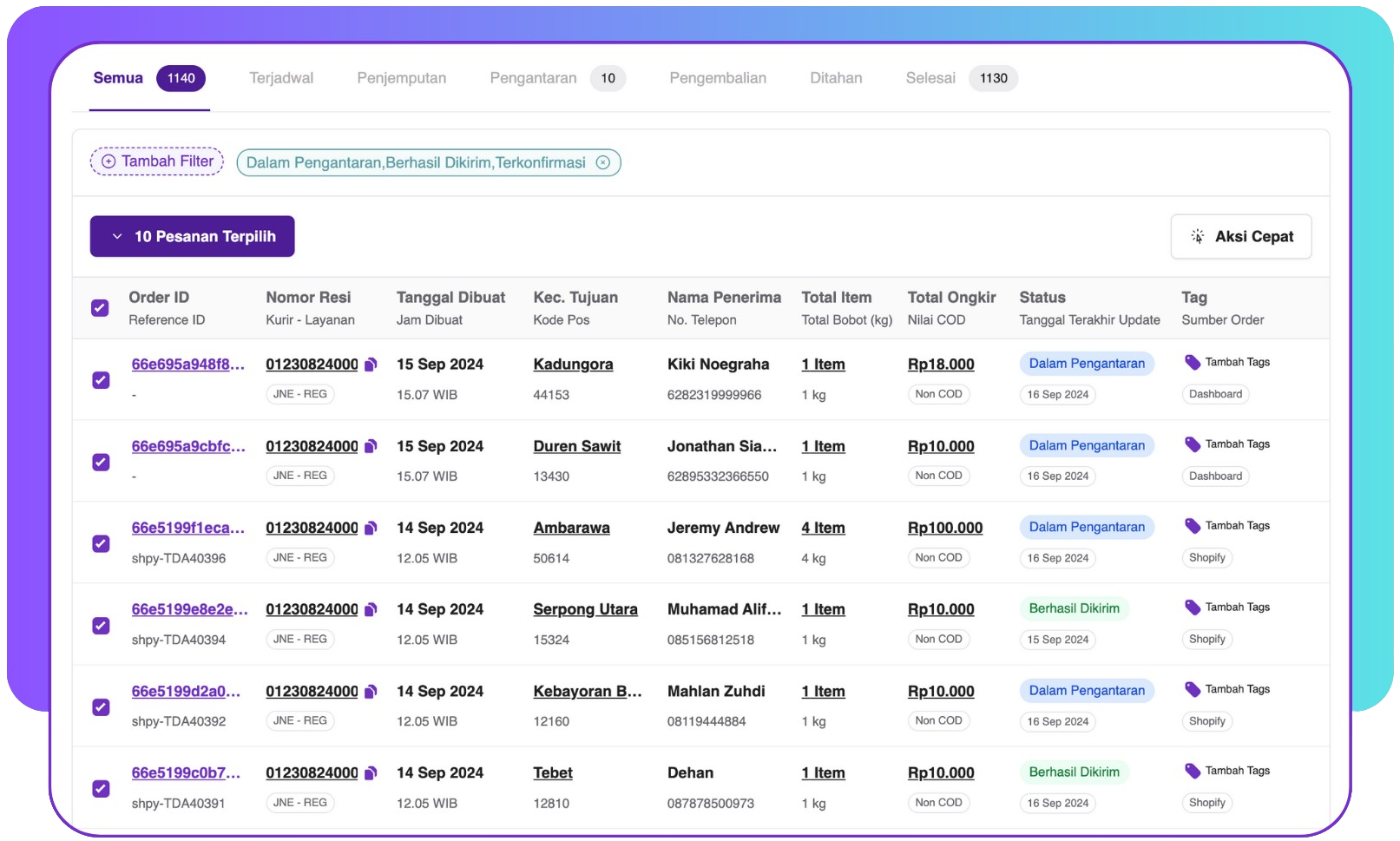Click Serpong Utara destination link
The width and height of the screenshot is (1400, 841).
(585, 609)
